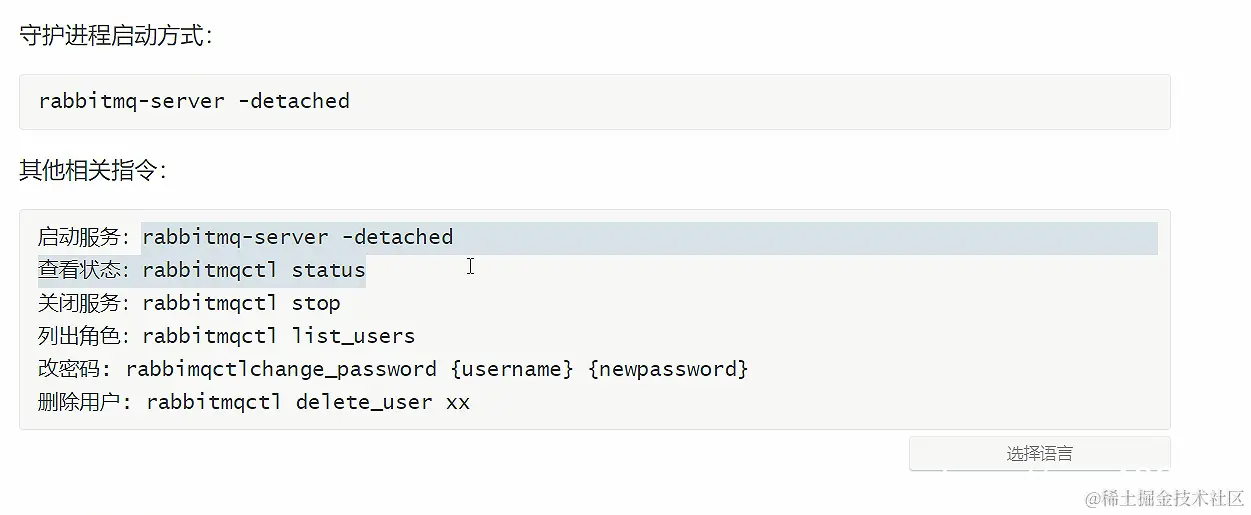Open the 选择语言 language dropdown

click(1039, 453)
